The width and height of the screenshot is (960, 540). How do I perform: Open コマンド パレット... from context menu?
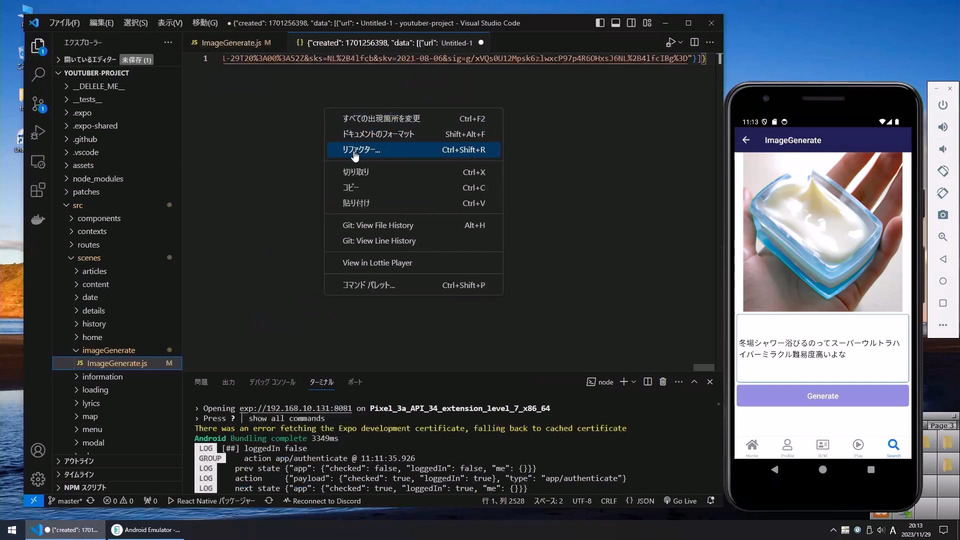click(414, 285)
